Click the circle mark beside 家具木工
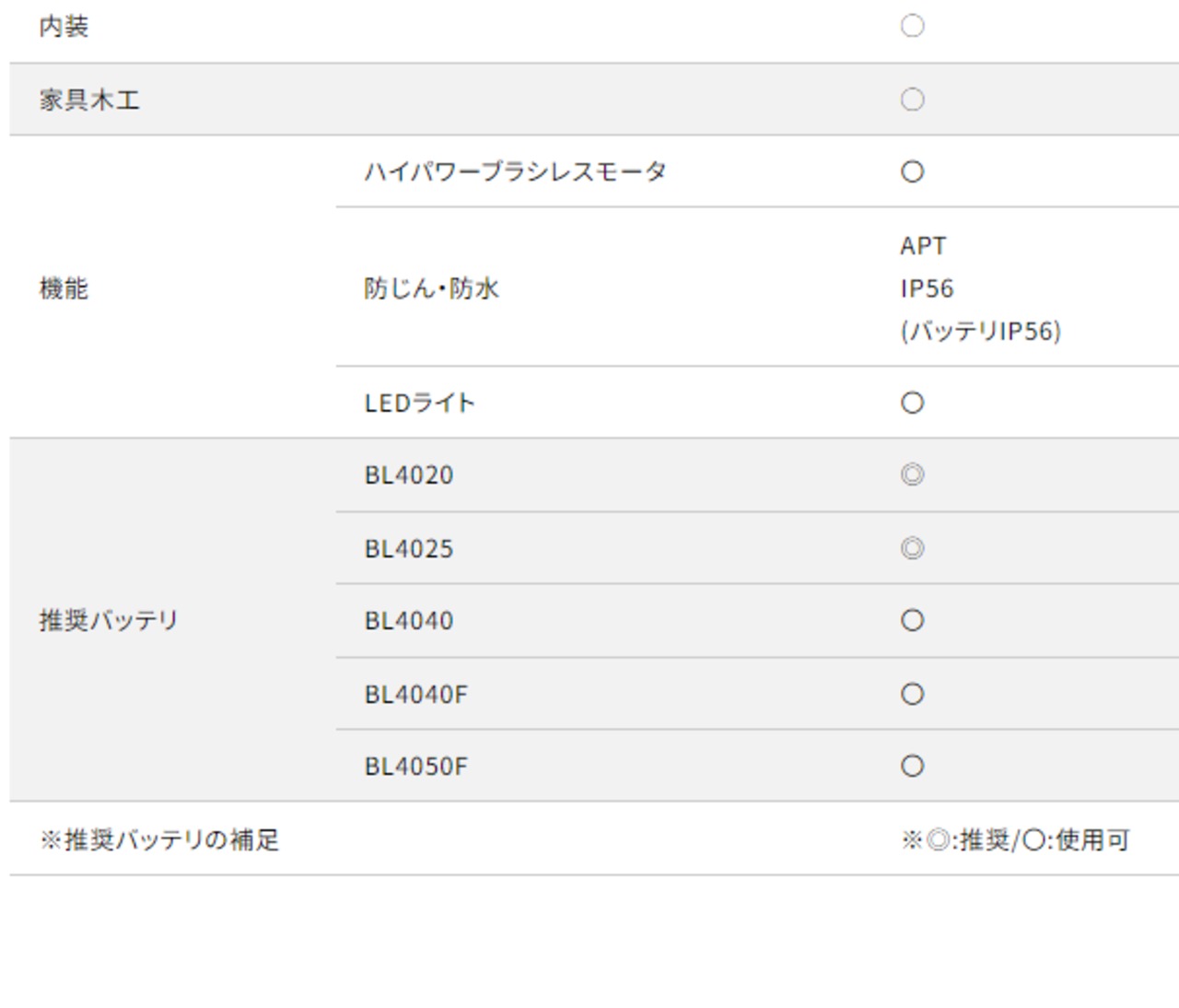 [912, 100]
